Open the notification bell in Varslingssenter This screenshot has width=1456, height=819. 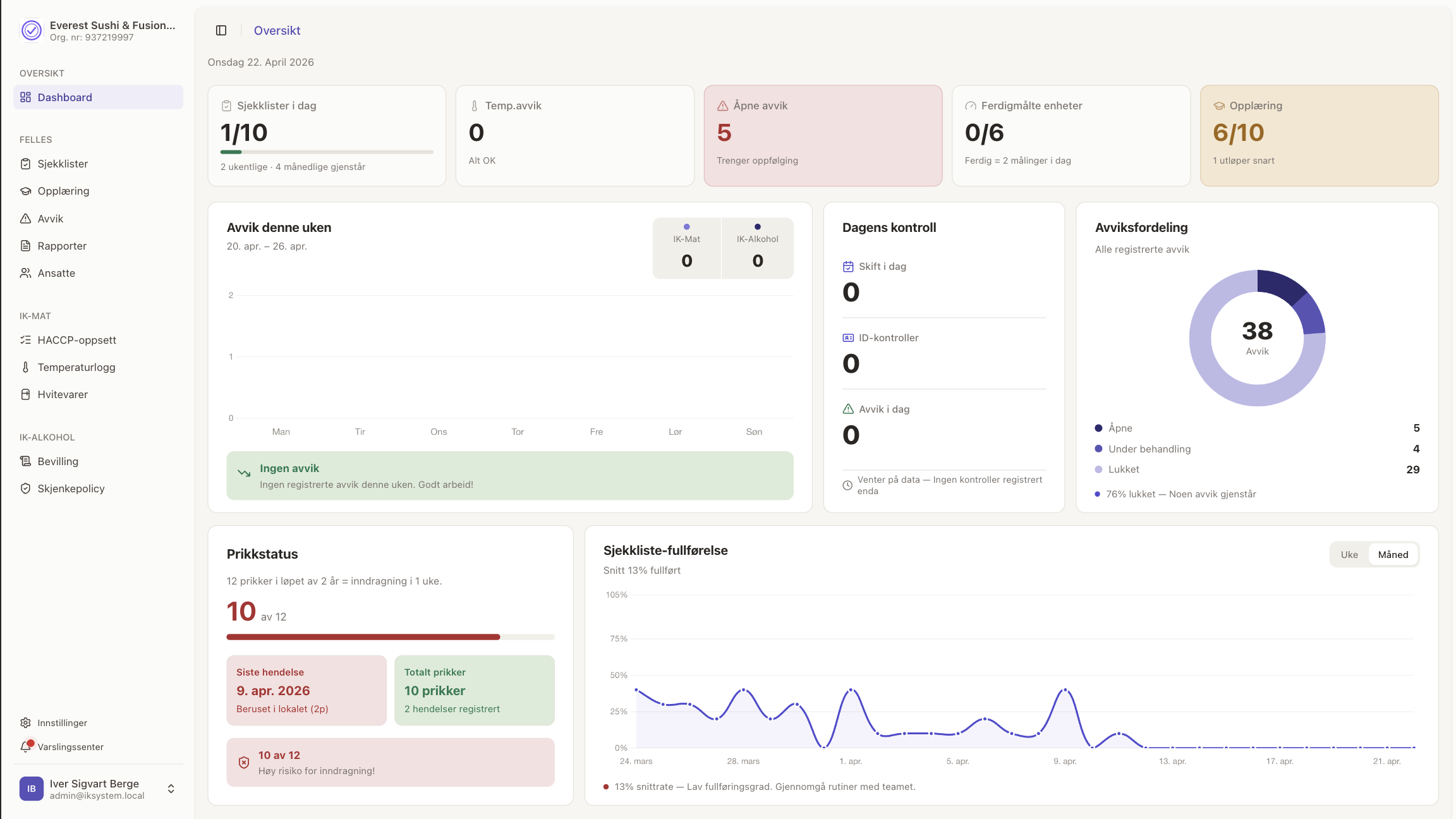click(x=26, y=746)
